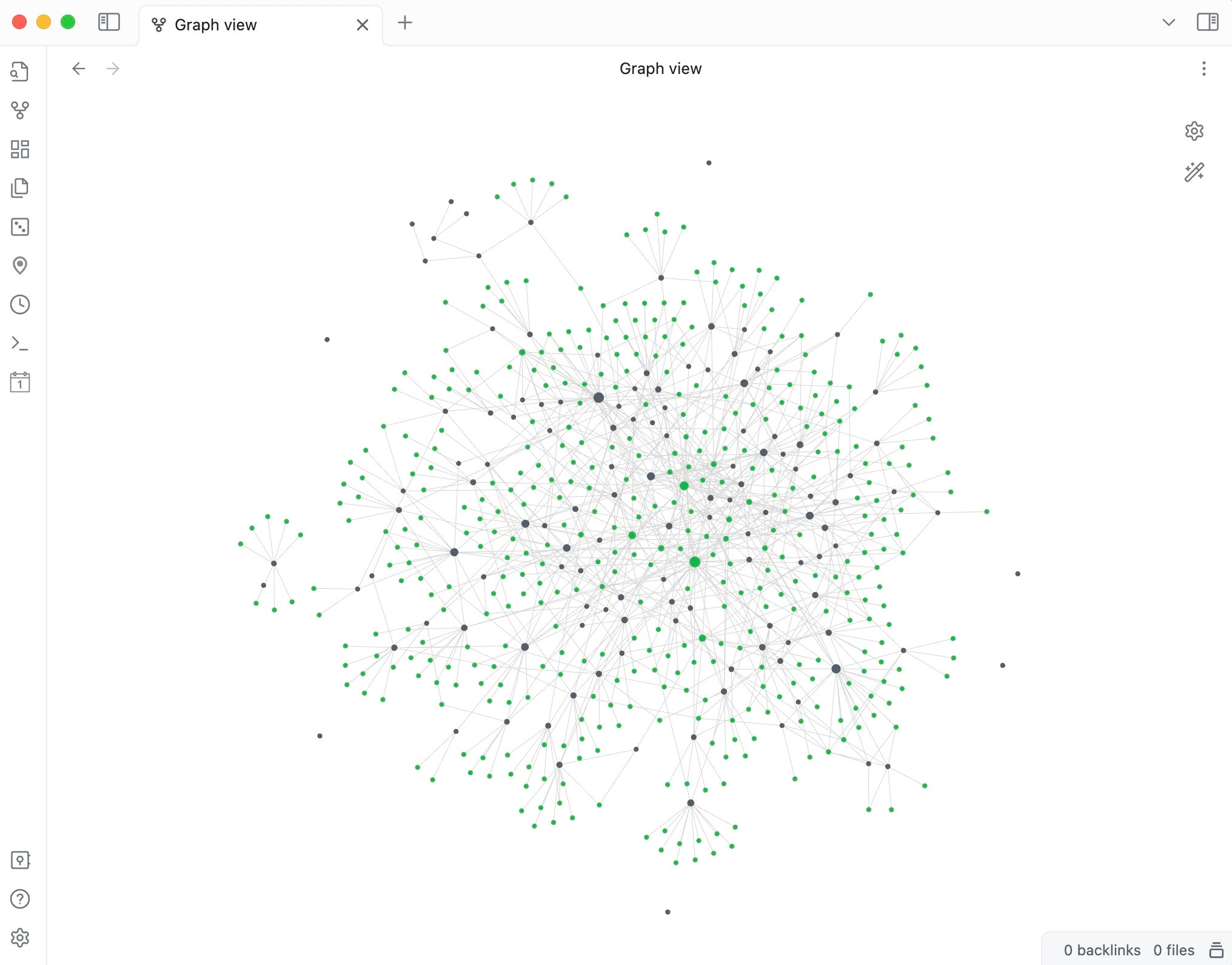1232x965 pixels.
Task: Create new canvas from the ribbon
Action: click(20, 149)
